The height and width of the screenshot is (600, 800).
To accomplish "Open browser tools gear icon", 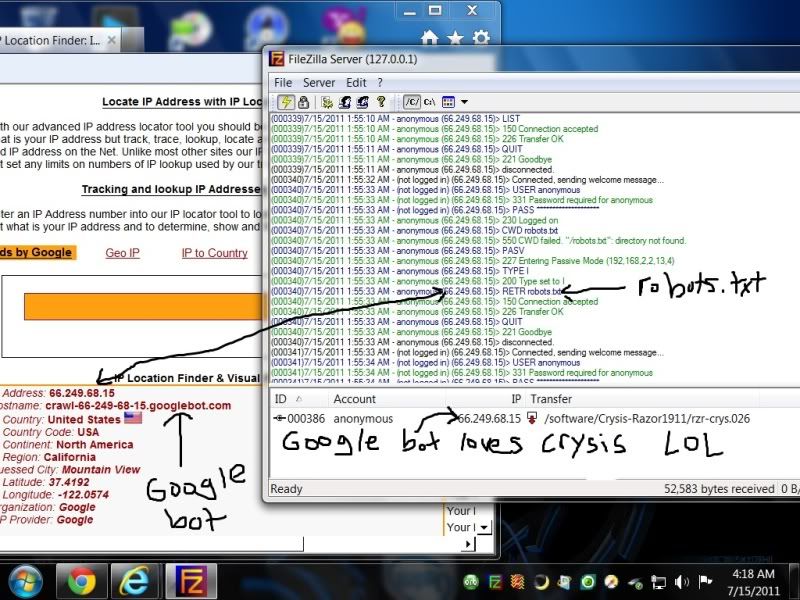I will click(481, 38).
